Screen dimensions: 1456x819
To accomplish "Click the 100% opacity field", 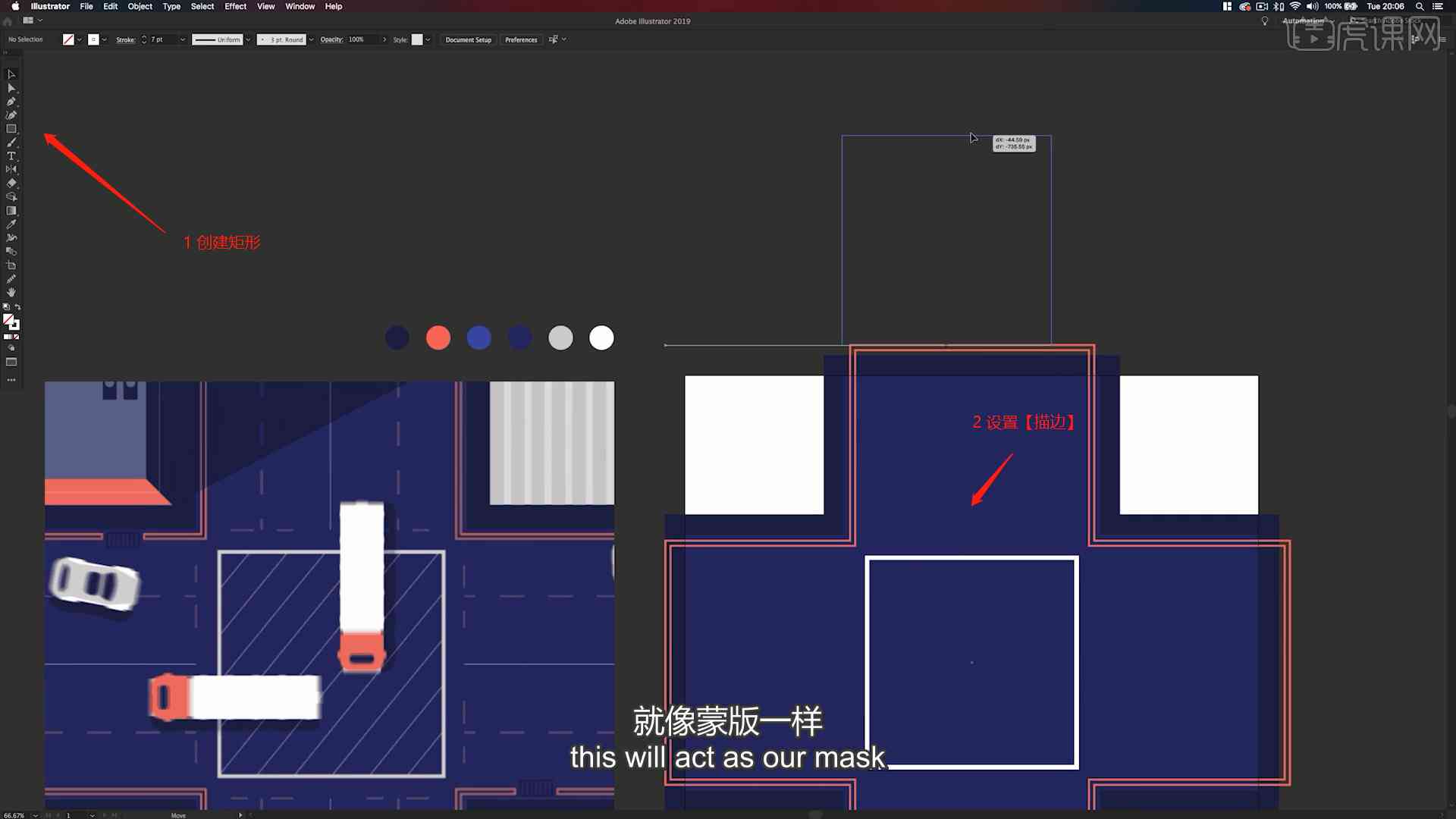I will coord(362,39).
